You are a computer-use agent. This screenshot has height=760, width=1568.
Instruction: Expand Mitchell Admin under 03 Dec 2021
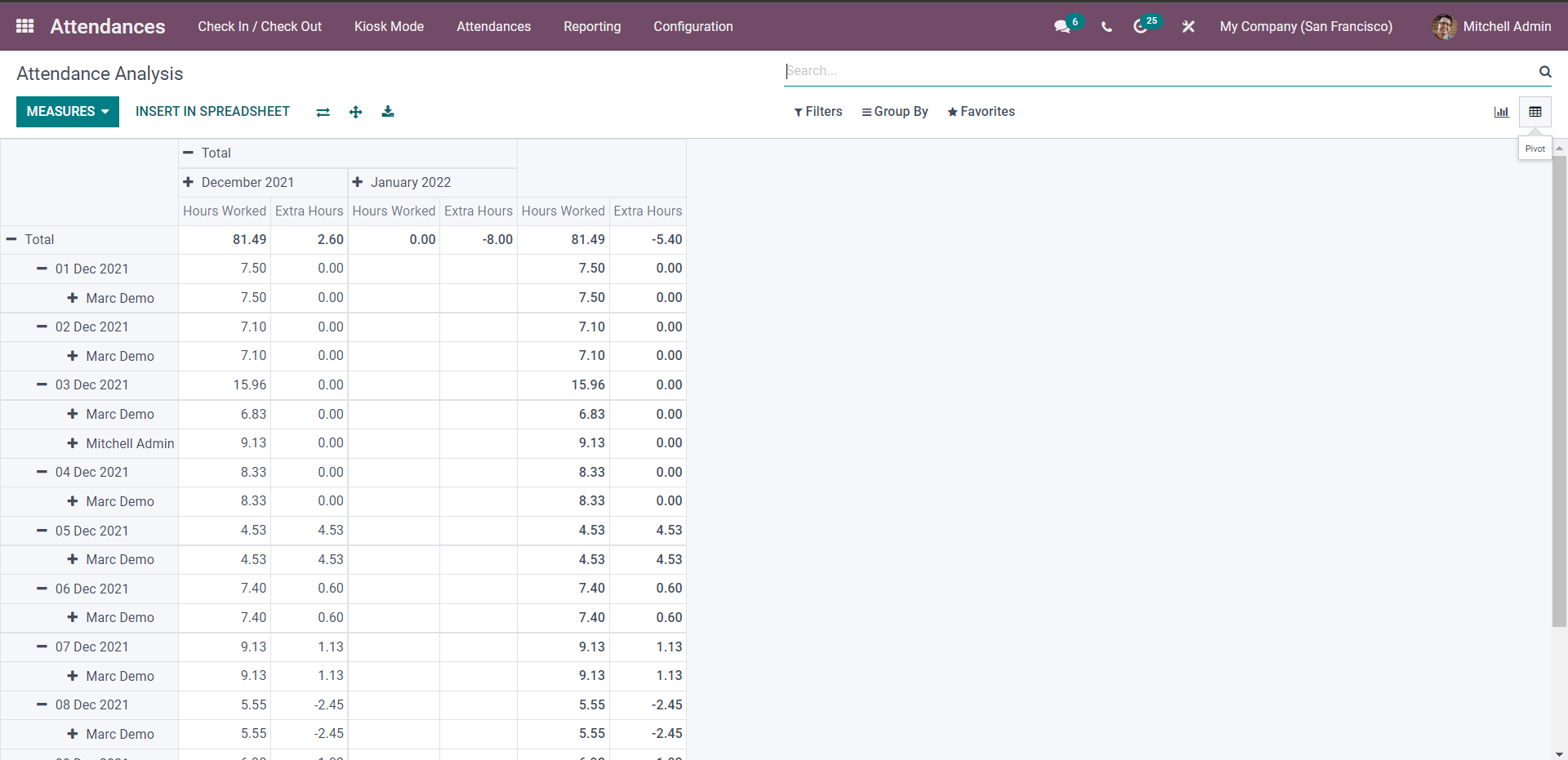(89, 444)
